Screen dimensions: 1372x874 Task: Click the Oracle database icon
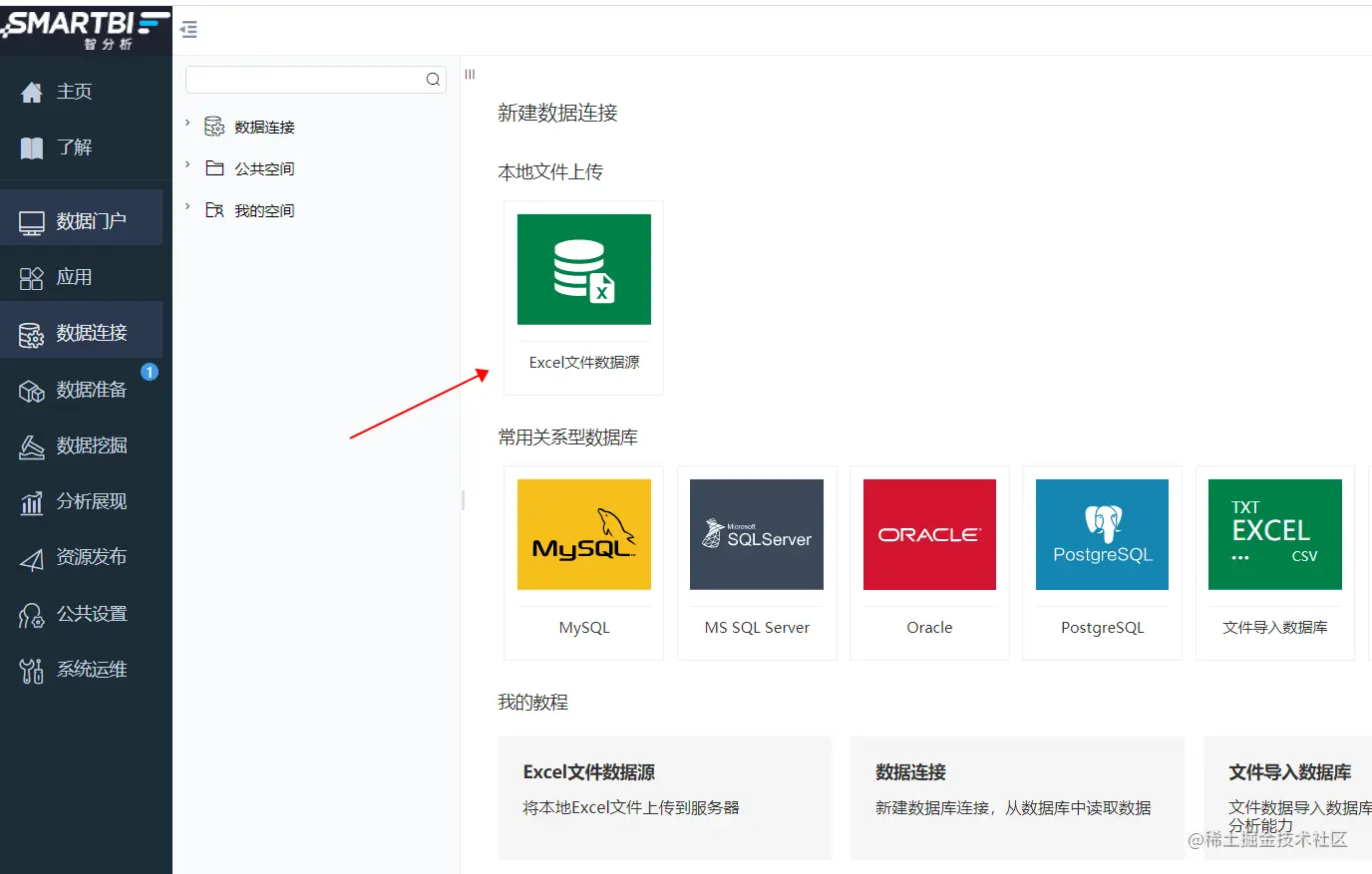pyautogui.click(x=928, y=534)
